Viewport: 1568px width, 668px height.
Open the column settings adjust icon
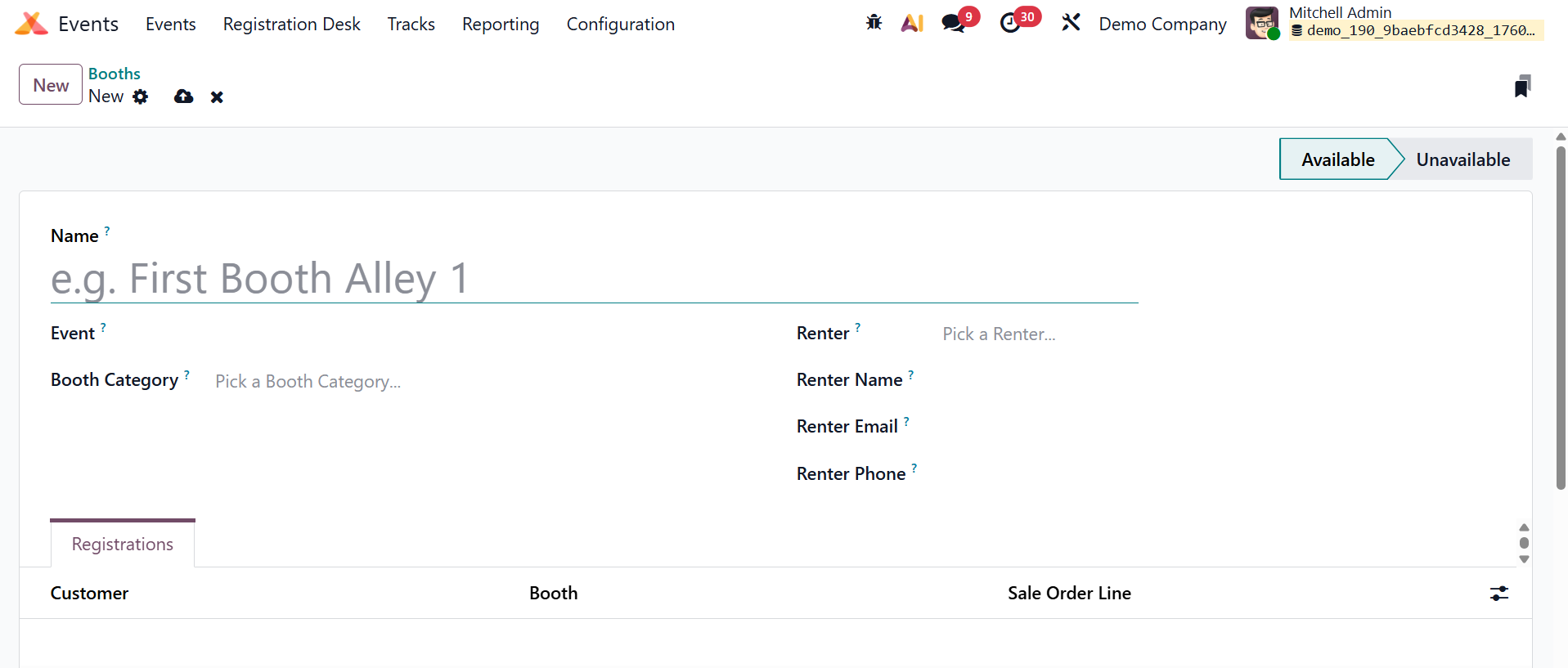click(1498, 594)
